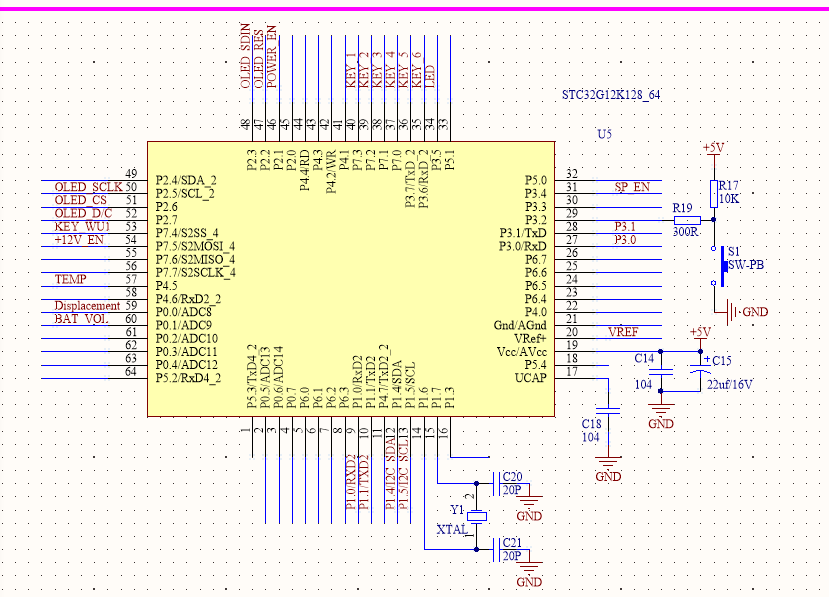Click the 22uf/16V value text

730,385
